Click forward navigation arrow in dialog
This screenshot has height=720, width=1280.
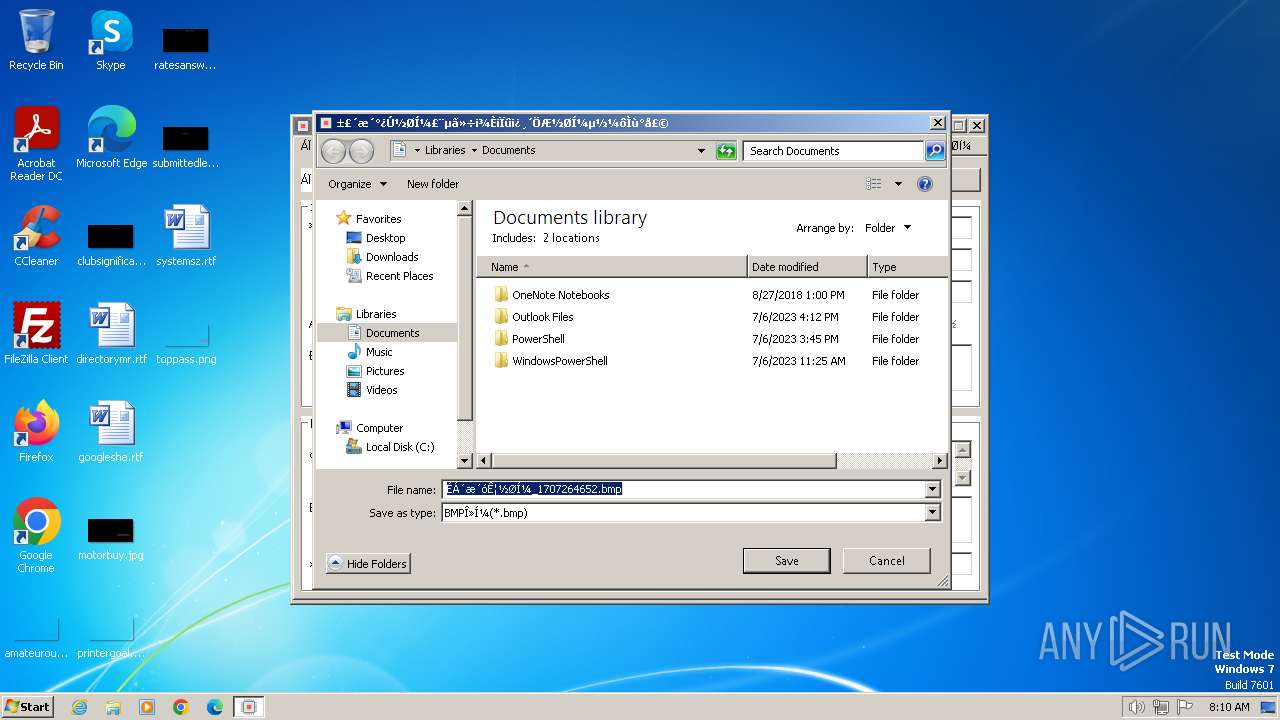[361, 151]
